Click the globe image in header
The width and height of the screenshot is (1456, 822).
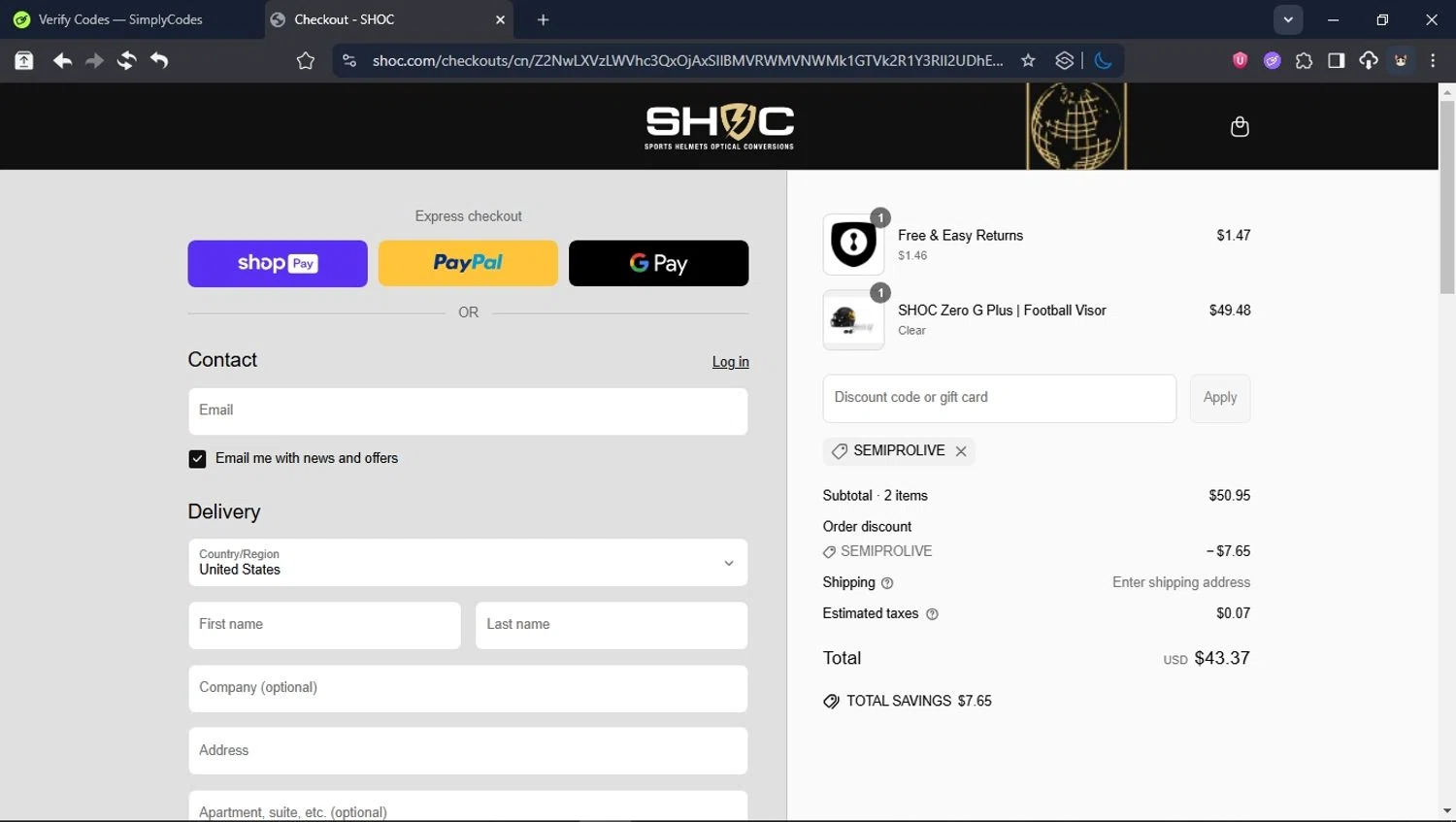coord(1076,126)
